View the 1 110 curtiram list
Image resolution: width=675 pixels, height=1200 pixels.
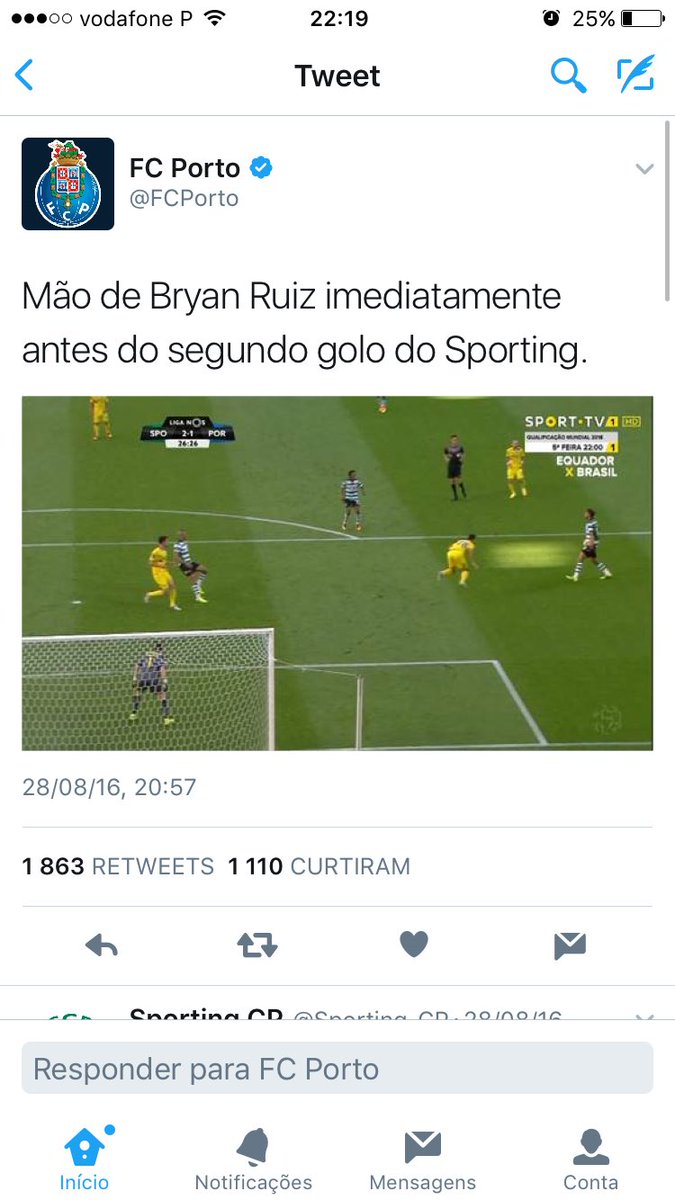(x=319, y=866)
